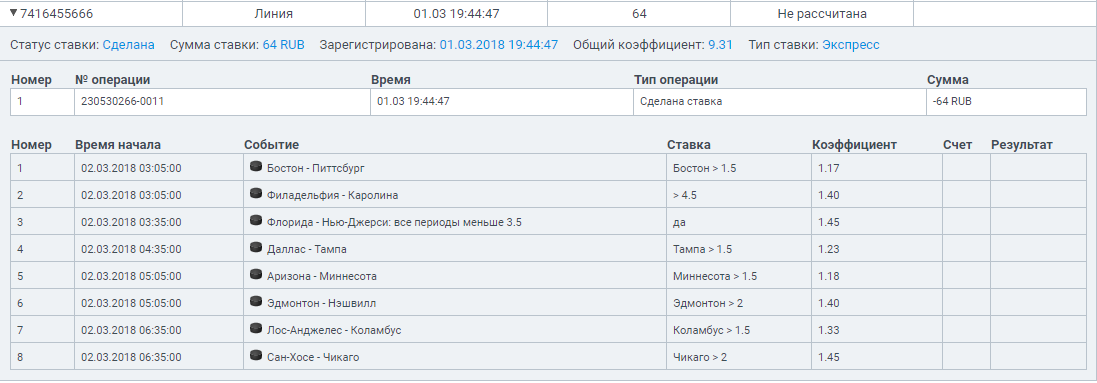Viewport: 1097px width, 383px height.
Task: Select event Филадельфия - Каролина
Action: pos(332,195)
